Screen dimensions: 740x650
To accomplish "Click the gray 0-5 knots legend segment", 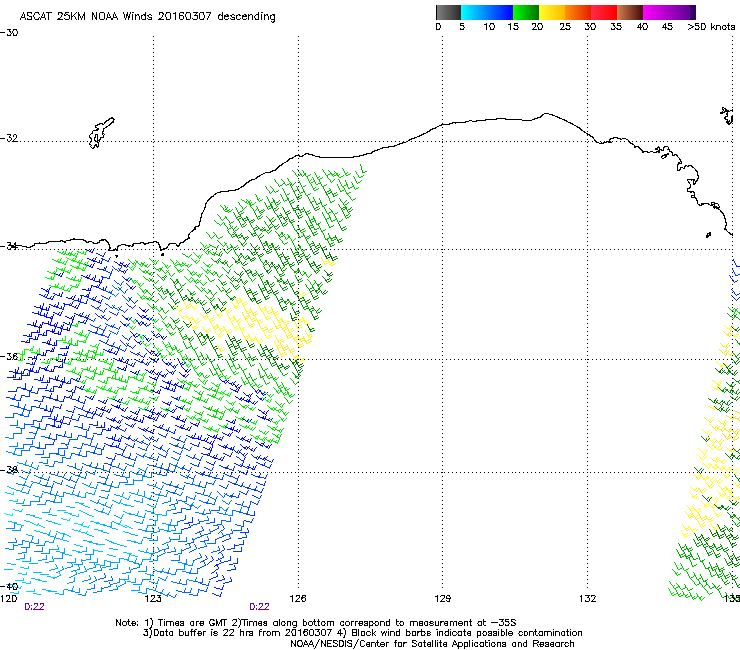I will (x=448, y=12).
